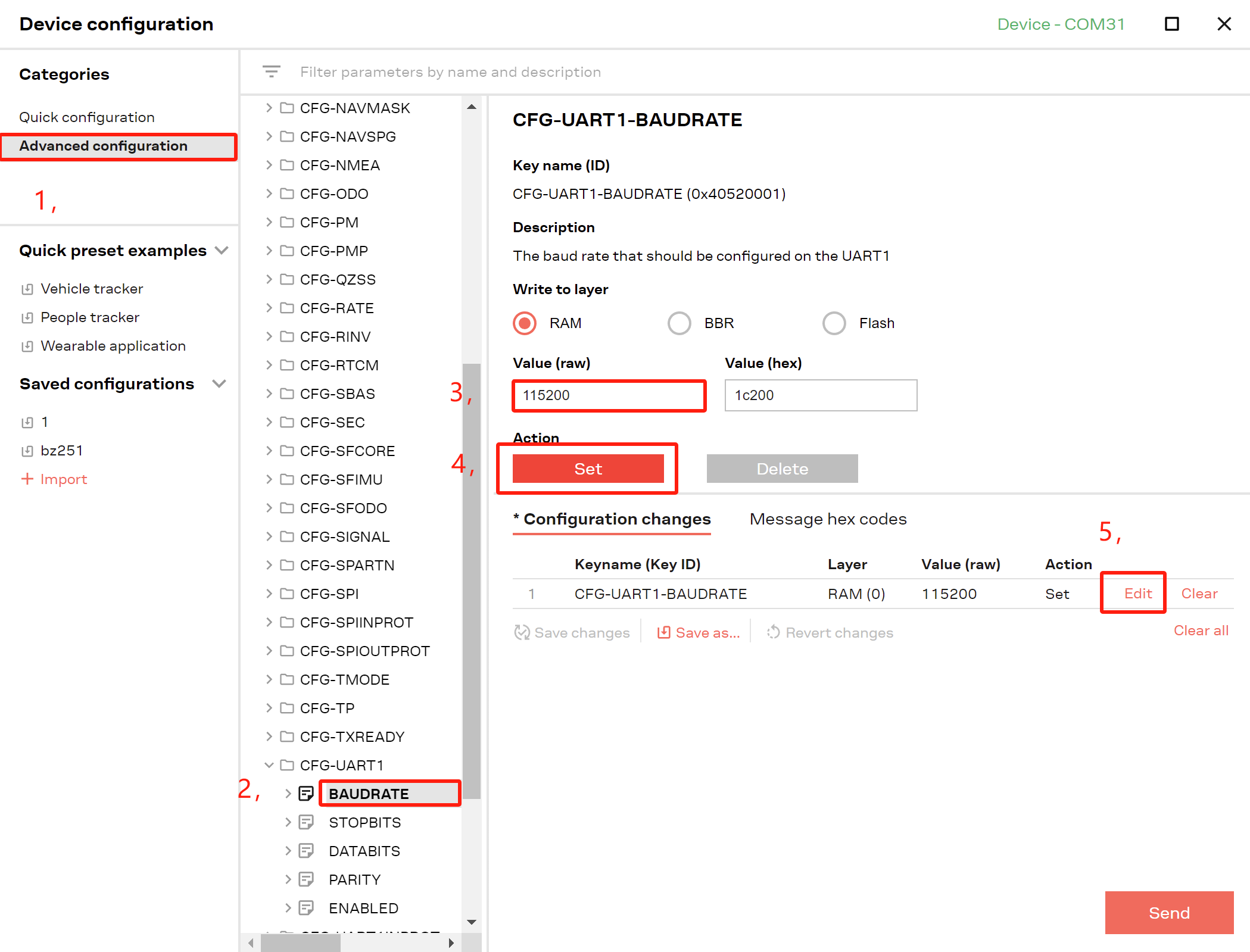This screenshot has width=1250, height=952.
Task: Select the BBR layer radio button
Action: coord(679,323)
